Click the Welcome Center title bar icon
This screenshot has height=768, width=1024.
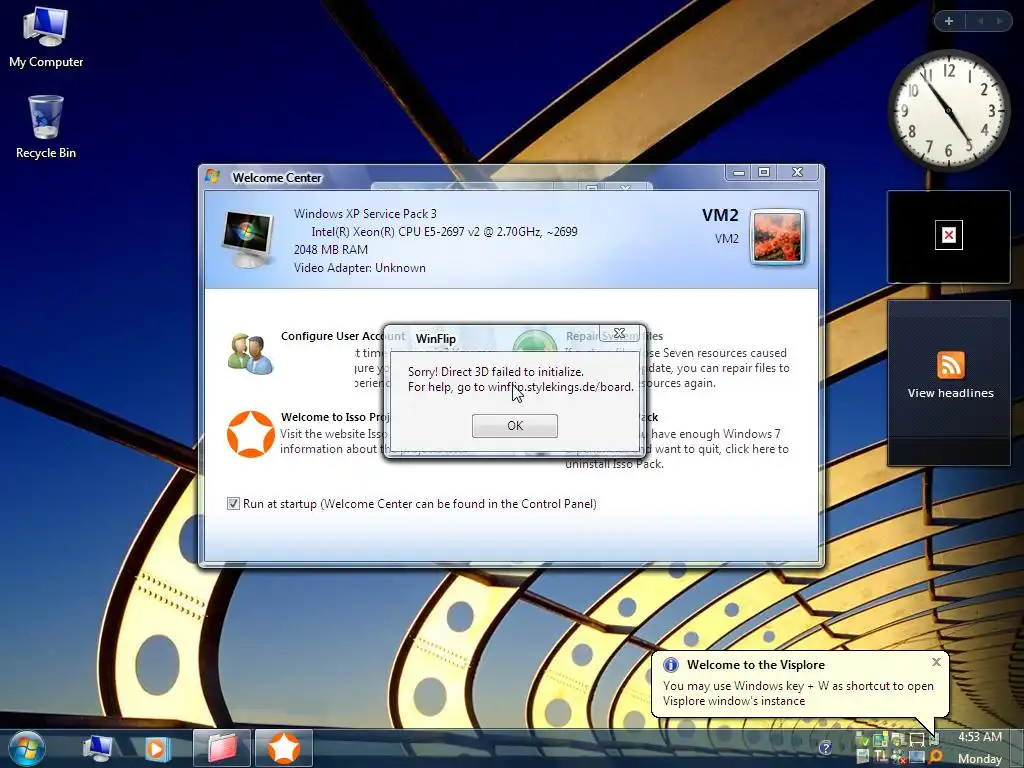(212, 176)
